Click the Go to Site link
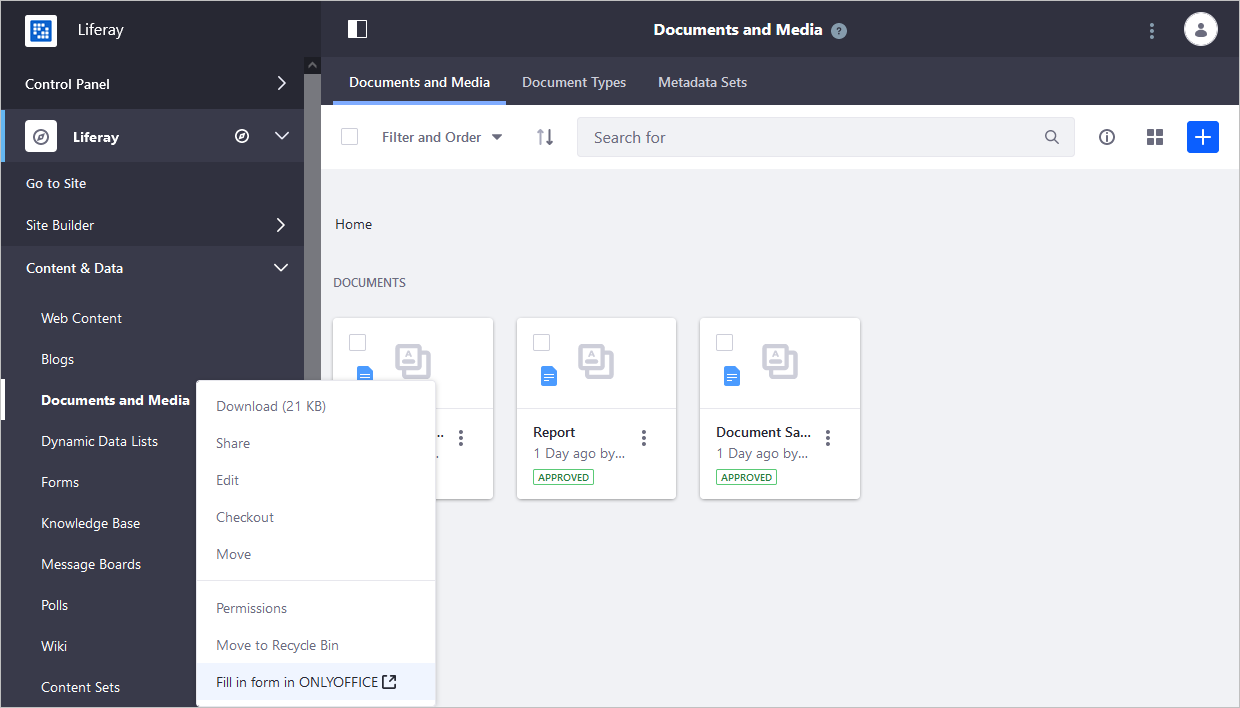 pos(56,183)
